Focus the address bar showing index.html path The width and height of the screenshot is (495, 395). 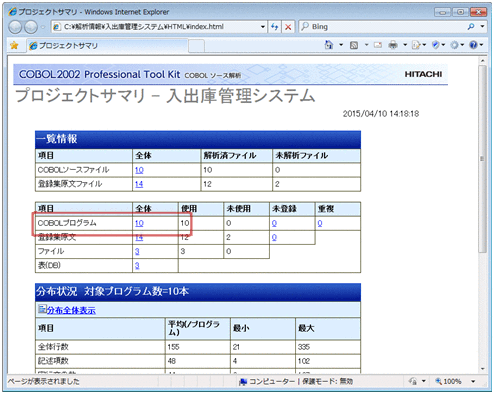click(158, 27)
